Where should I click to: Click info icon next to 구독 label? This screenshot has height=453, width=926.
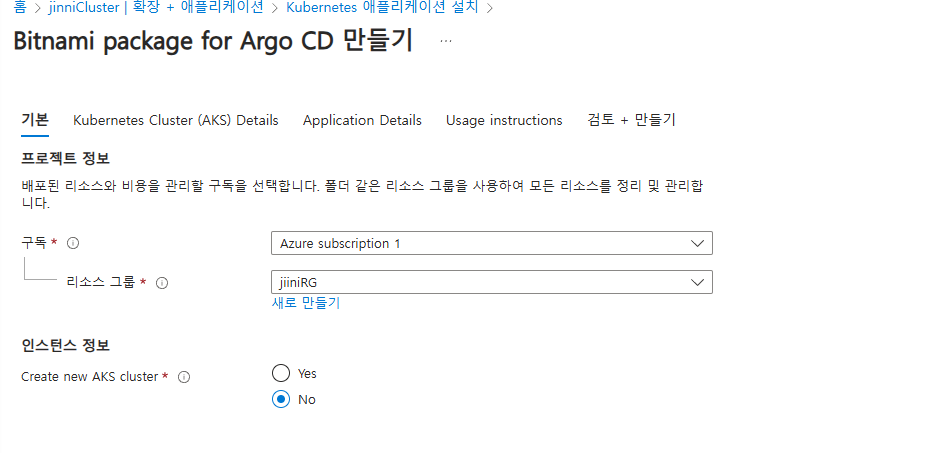73,243
